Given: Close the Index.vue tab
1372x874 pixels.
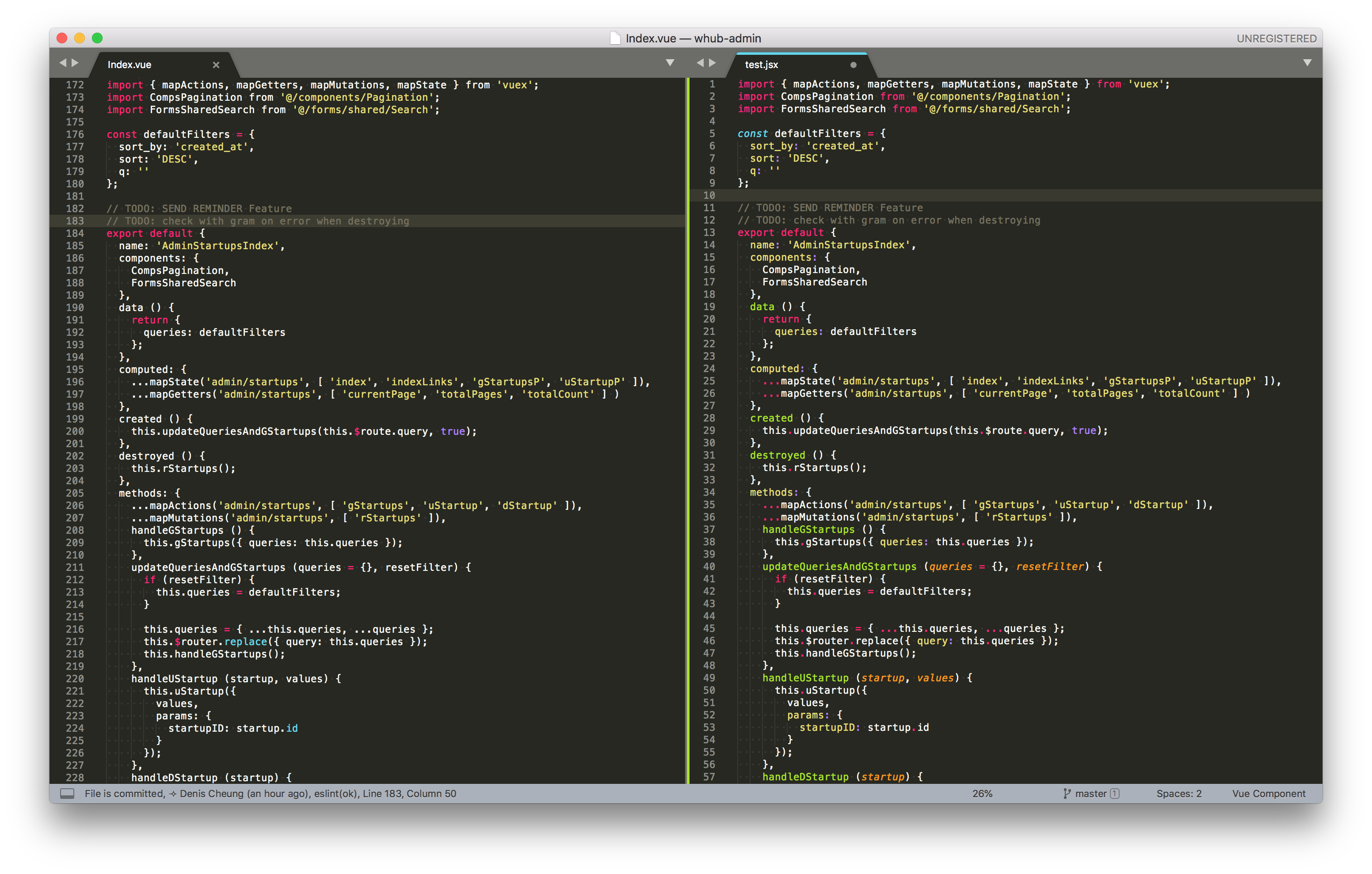Looking at the screenshot, I should coord(215,65).
